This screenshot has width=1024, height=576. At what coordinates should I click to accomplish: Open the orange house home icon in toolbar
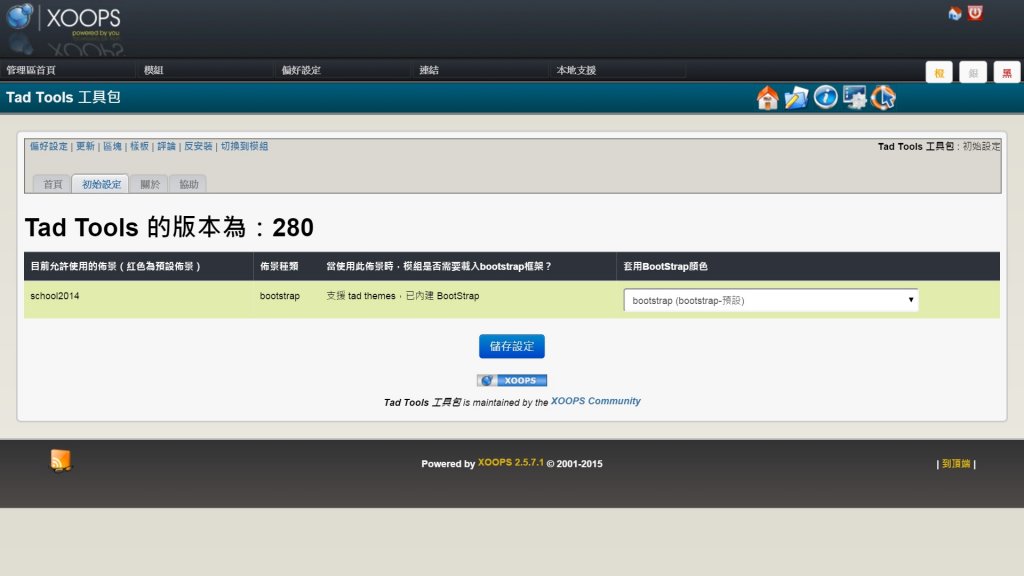tap(768, 97)
